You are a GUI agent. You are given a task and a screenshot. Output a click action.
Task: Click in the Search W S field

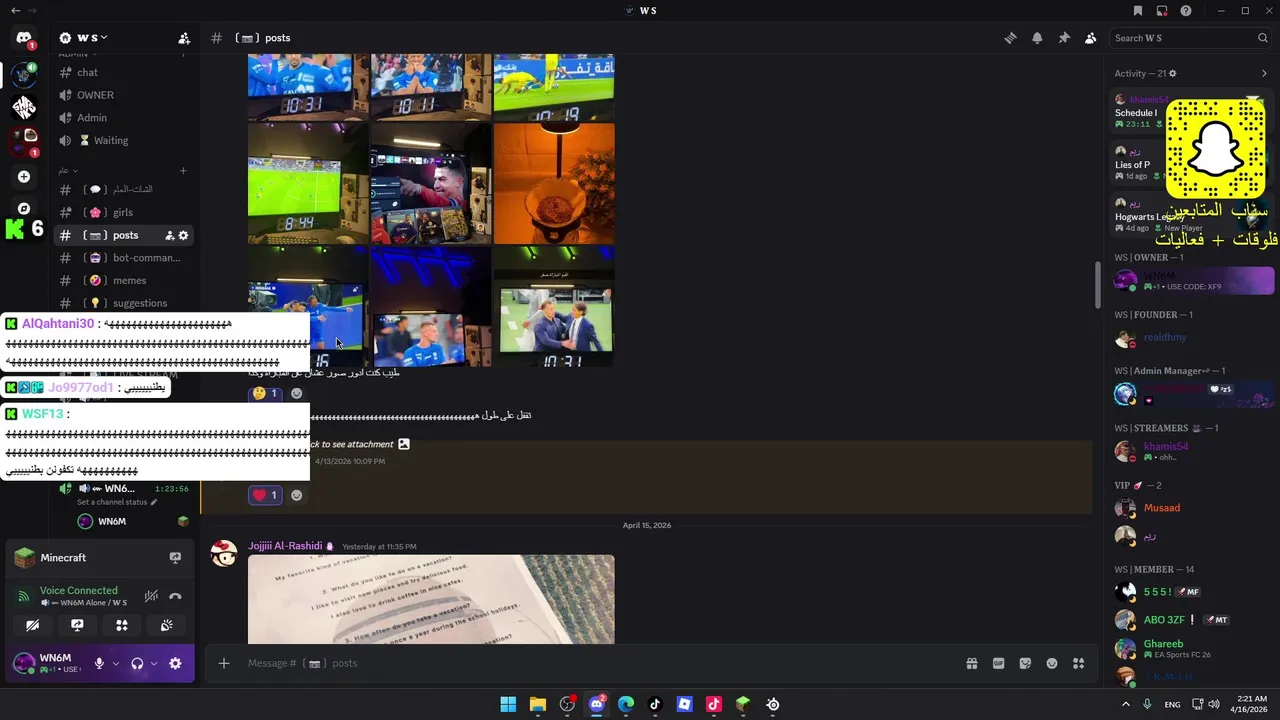(x=1190, y=38)
